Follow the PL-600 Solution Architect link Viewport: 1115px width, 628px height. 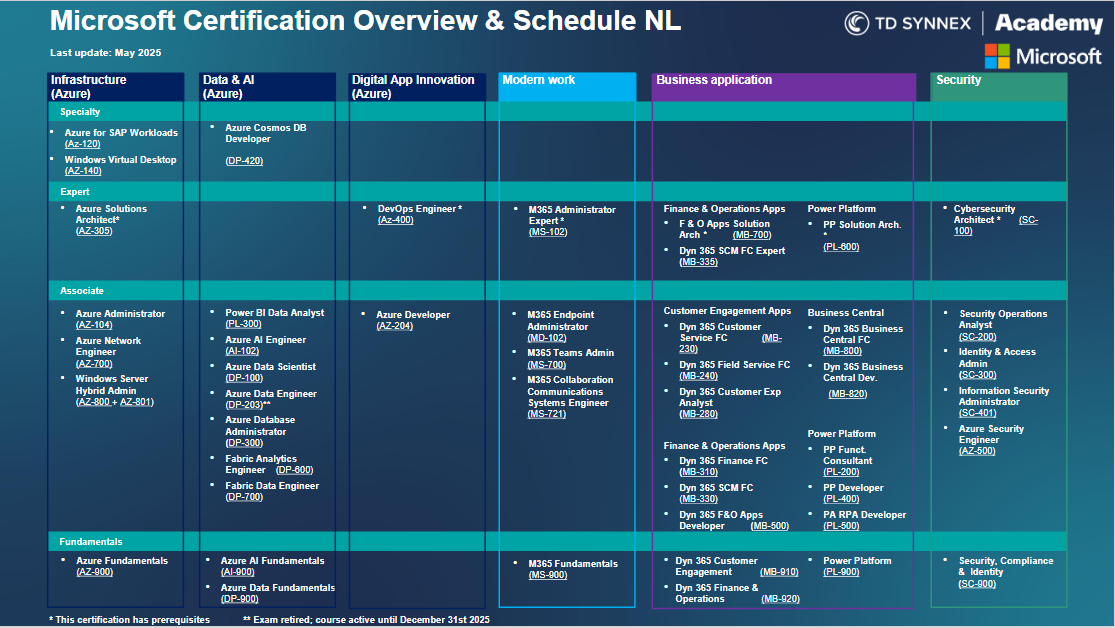tap(841, 247)
